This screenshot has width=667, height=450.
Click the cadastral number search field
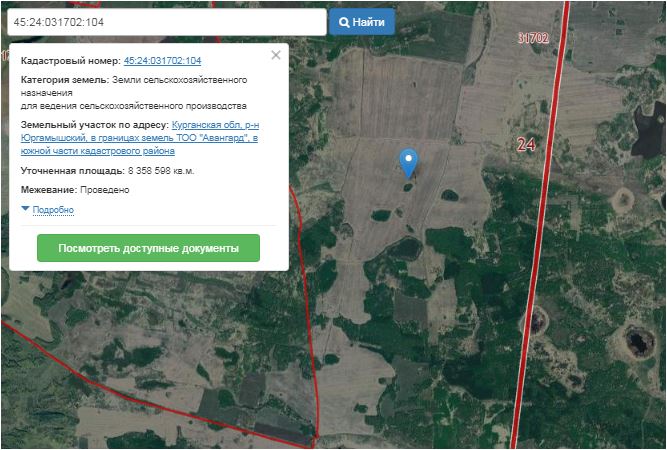[x=164, y=22]
